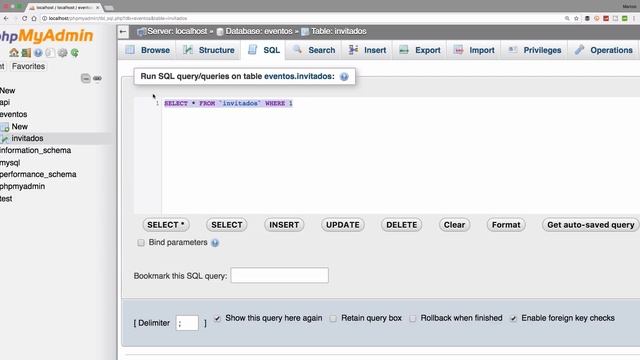Click the Table invitados breadcrumb icon
Screen dimensions: 640x360
pyautogui.click(x=305, y=31)
